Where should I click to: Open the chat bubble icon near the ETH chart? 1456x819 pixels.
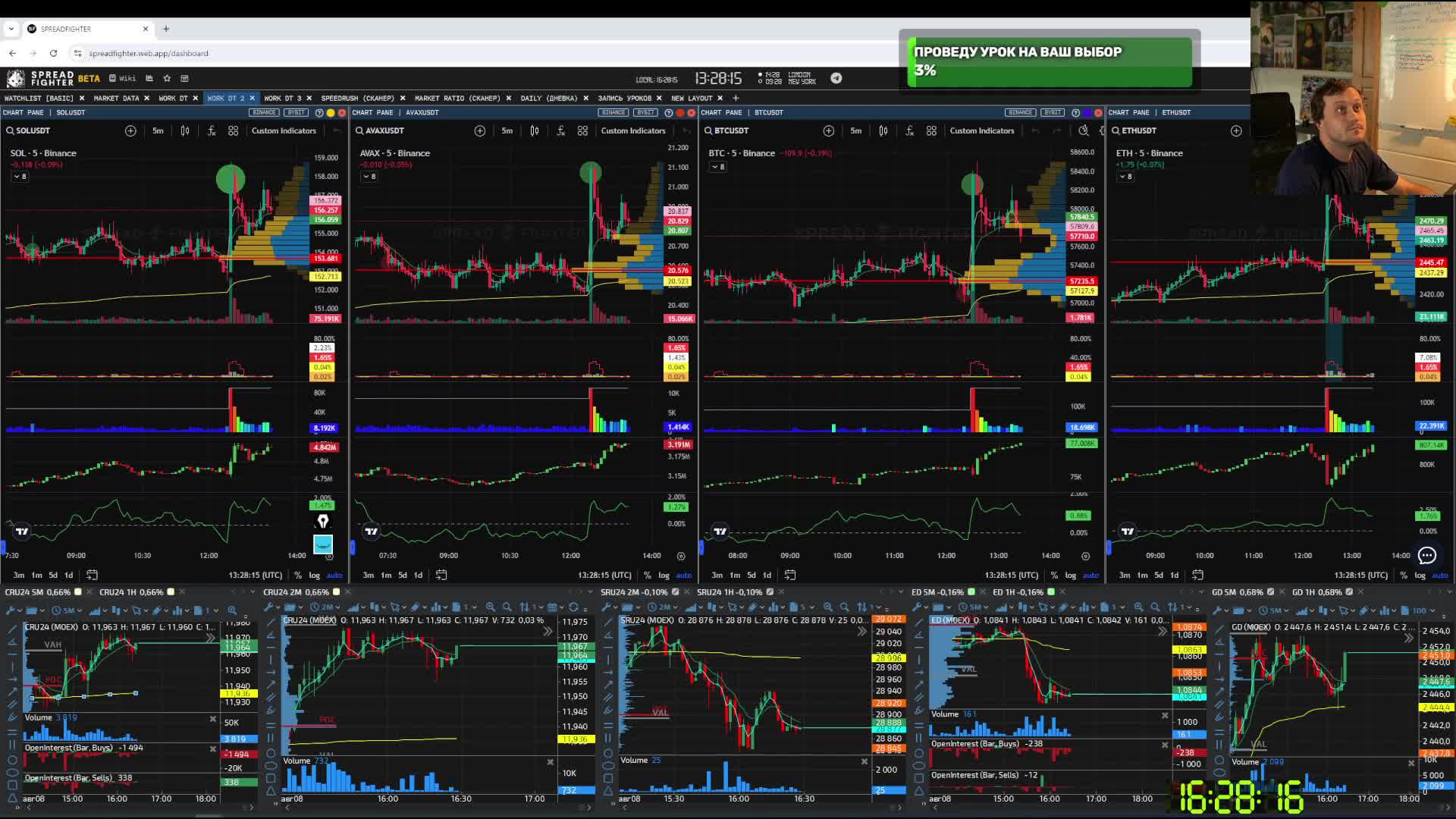[1428, 556]
